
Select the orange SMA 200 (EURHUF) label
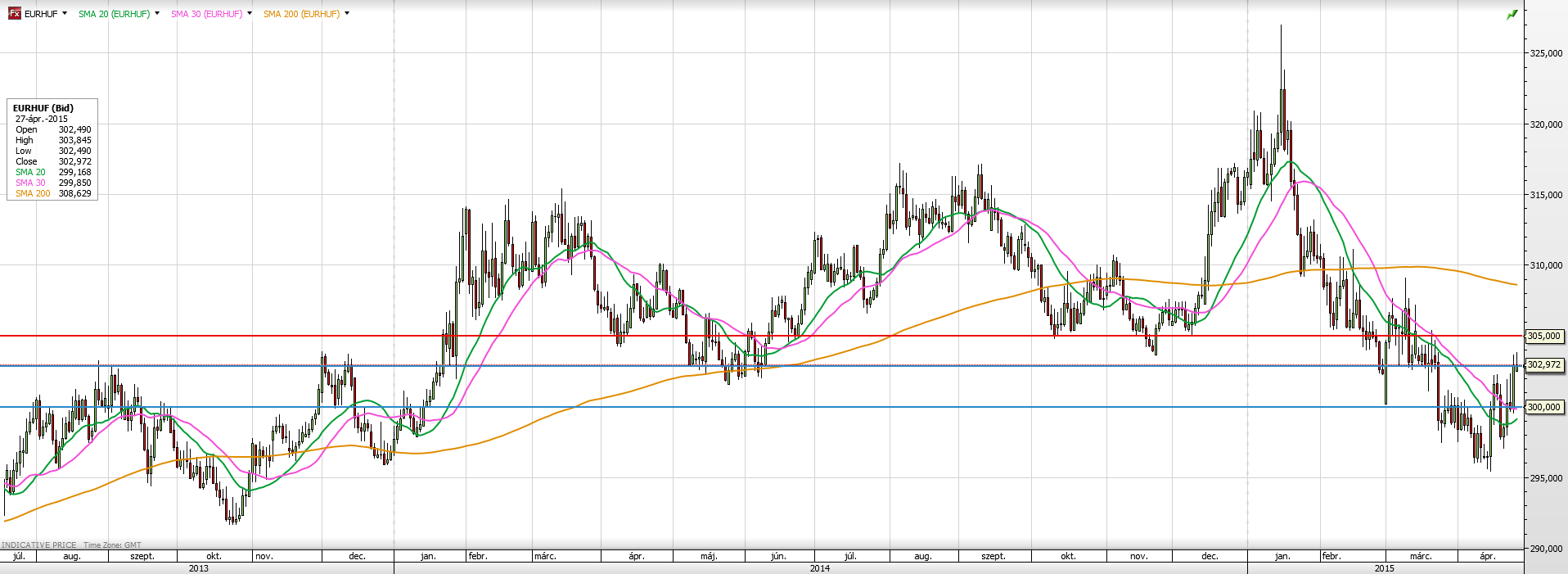pyautogui.click(x=301, y=15)
